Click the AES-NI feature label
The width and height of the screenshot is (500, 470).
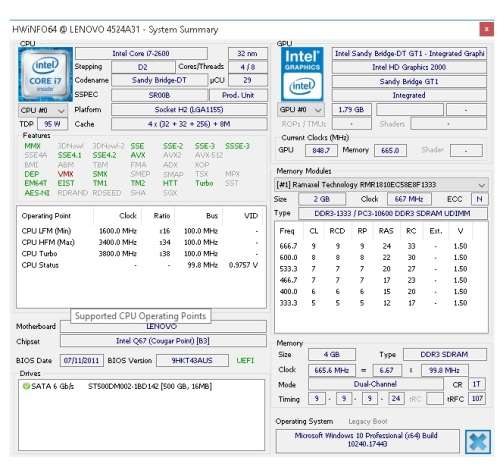[x=37, y=193]
